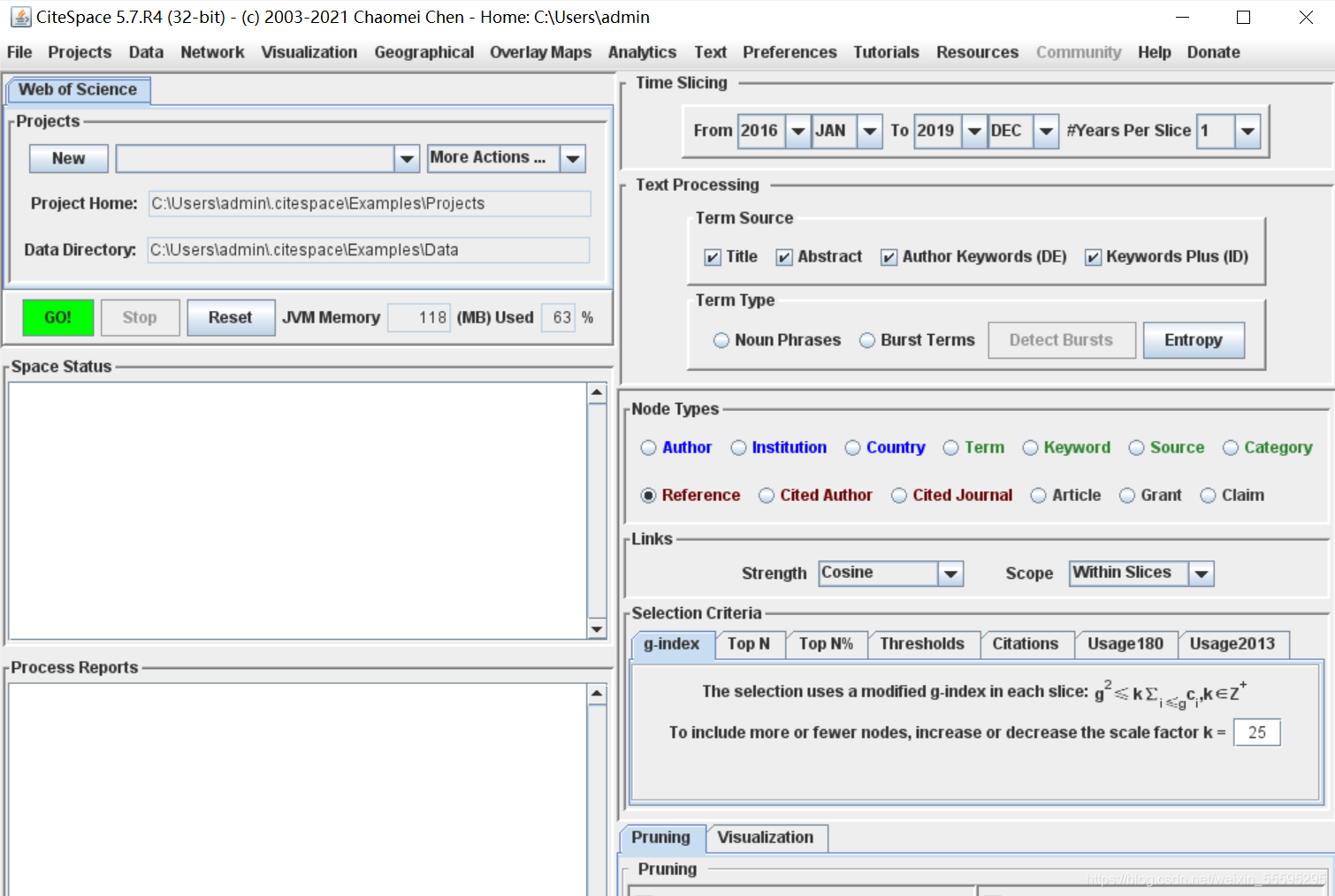Select the Web of Science tab
1335x896 pixels.
(x=78, y=90)
